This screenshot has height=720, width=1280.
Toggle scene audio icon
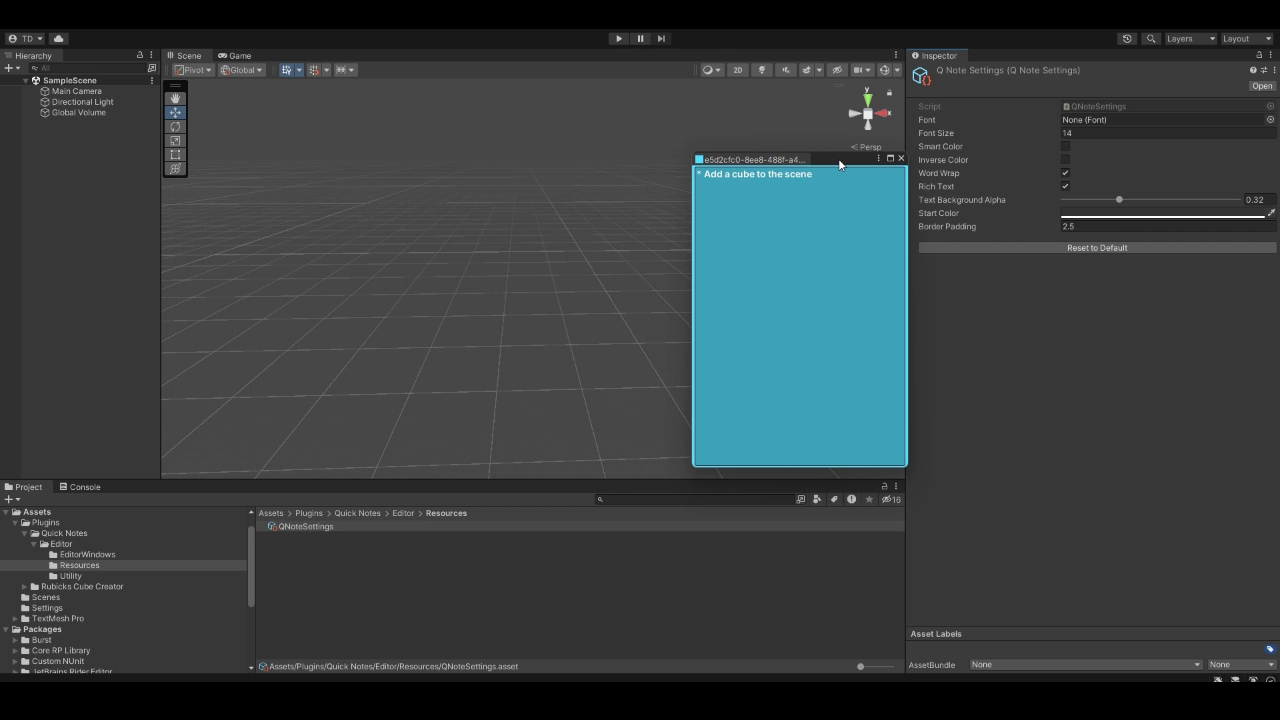tap(785, 70)
